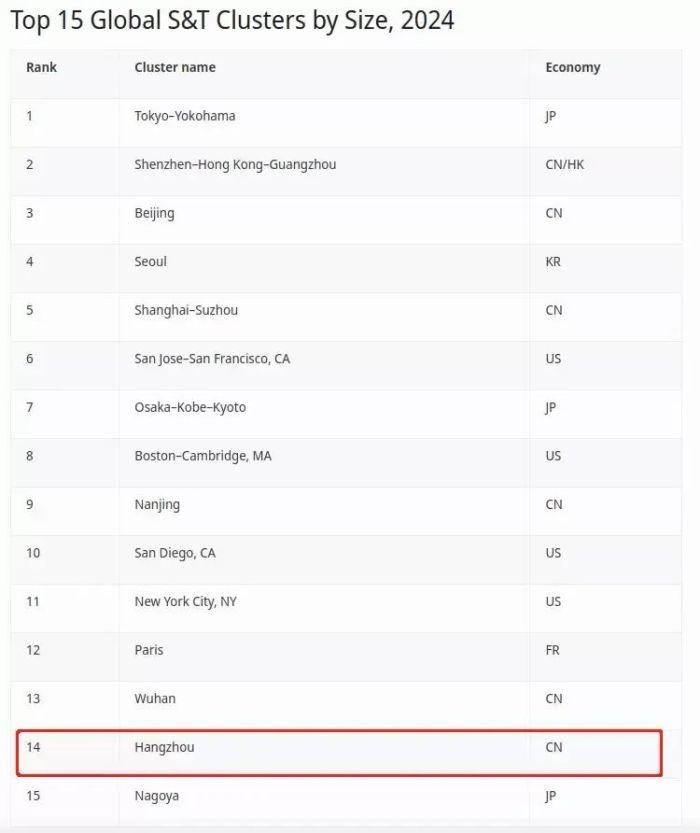Screen dimensions: 700x833
Task: Click the CN/HK economy code
Action: click(565, 164)
